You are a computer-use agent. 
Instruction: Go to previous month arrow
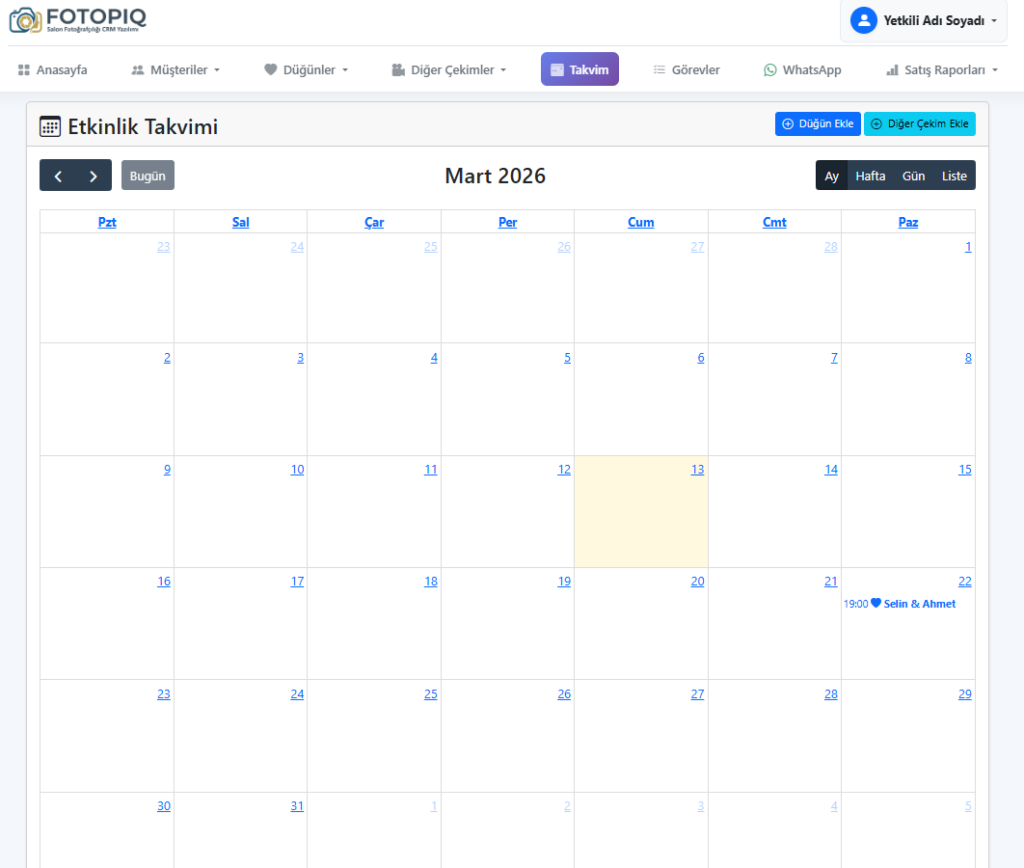(58, 176)
